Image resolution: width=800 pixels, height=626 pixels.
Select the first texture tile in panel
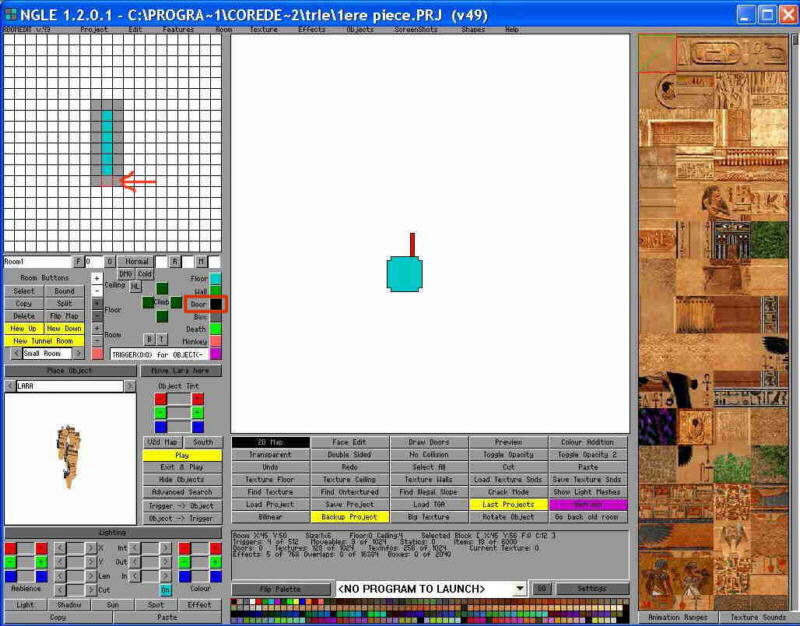tap(657, 53)
